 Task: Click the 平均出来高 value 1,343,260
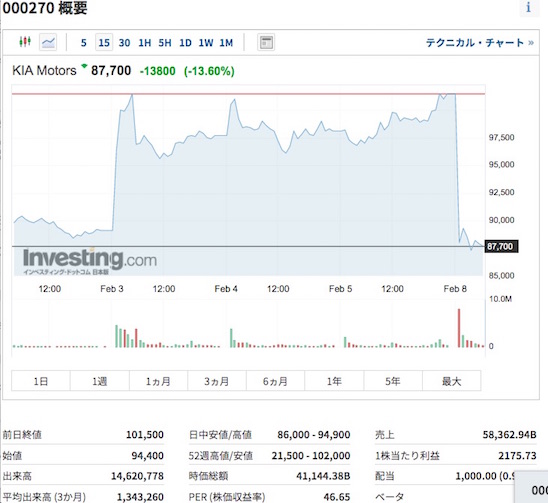(140, 497)
